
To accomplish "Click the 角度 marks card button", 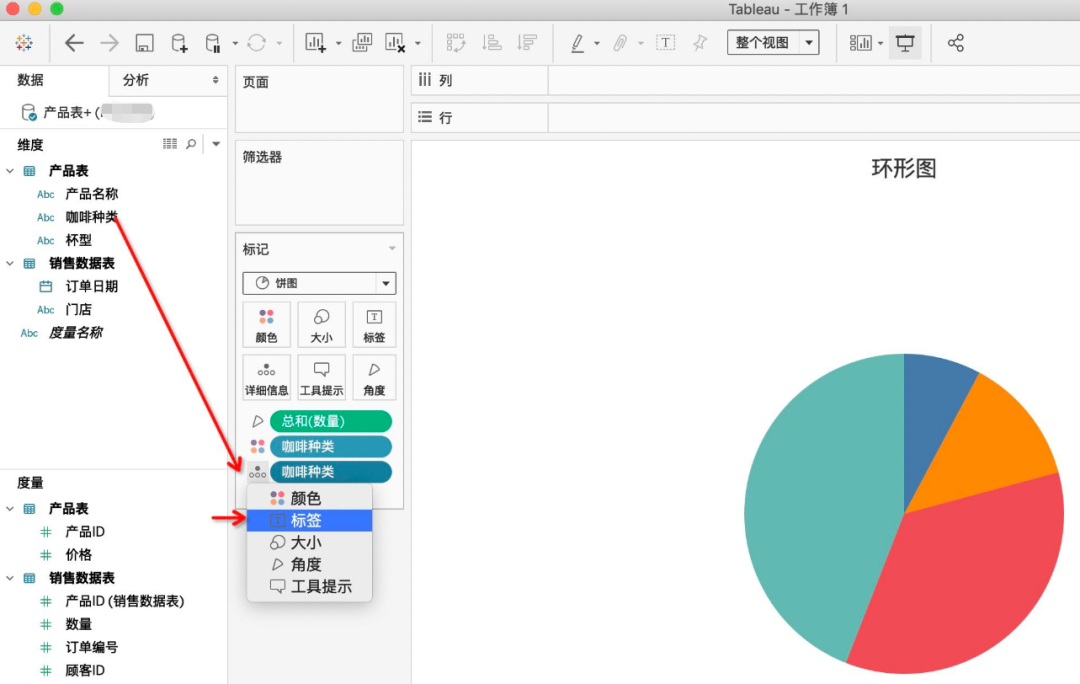I will click(x=374, y=378).
